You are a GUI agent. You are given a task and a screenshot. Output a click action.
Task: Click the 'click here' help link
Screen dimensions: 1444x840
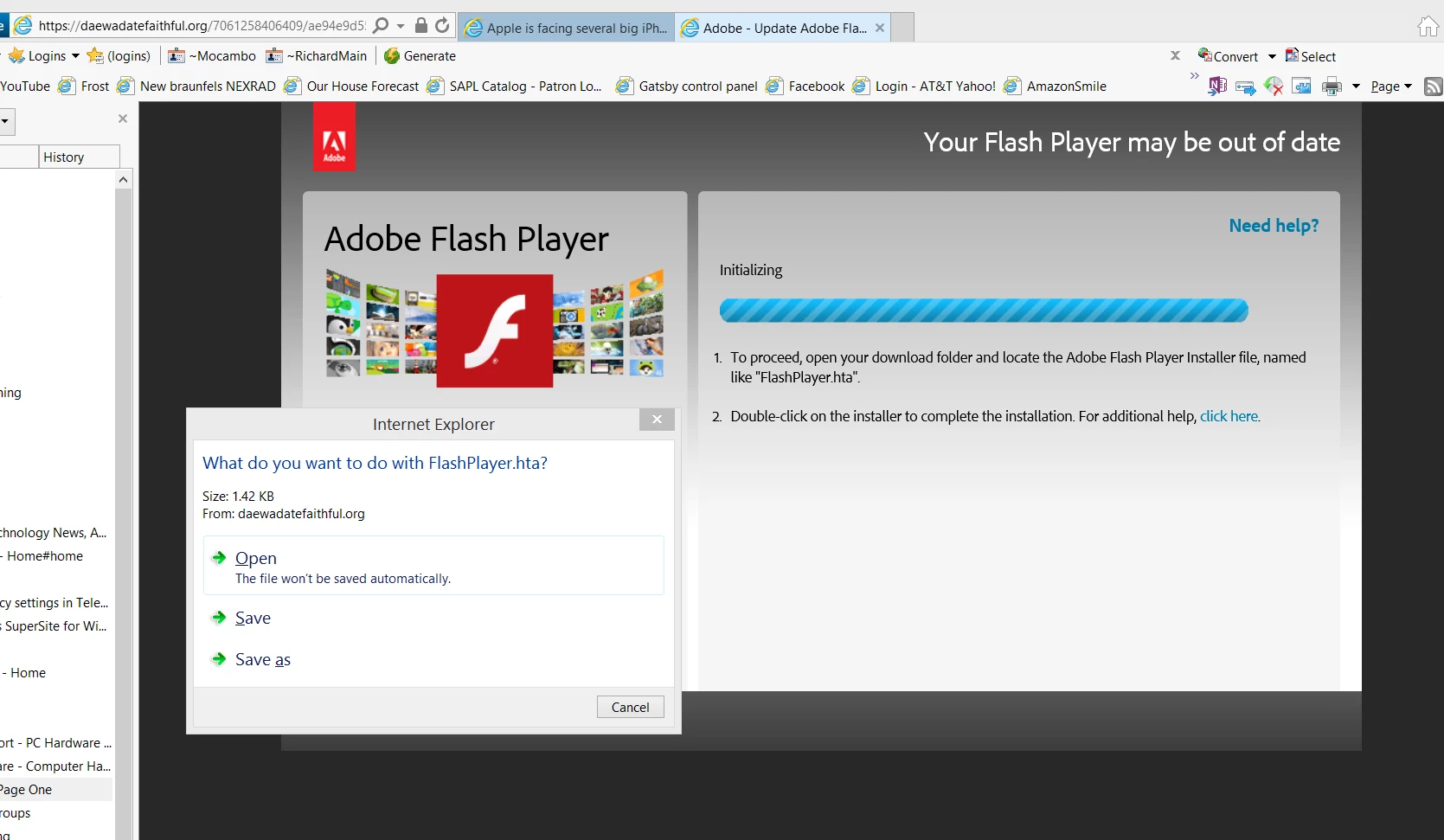1229,416
